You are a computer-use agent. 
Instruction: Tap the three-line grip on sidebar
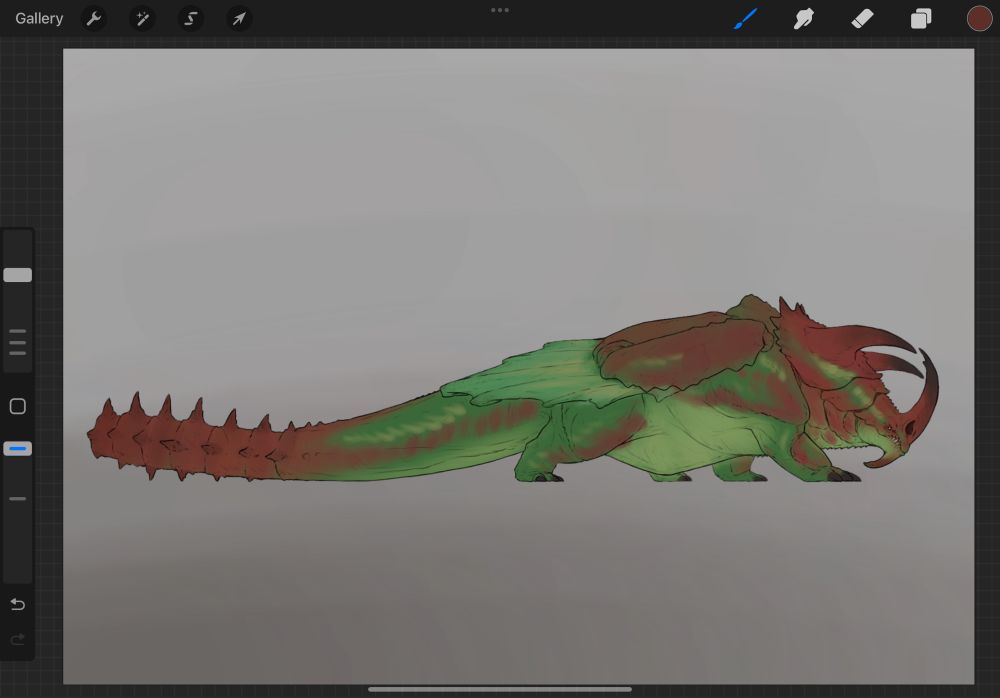18,342
